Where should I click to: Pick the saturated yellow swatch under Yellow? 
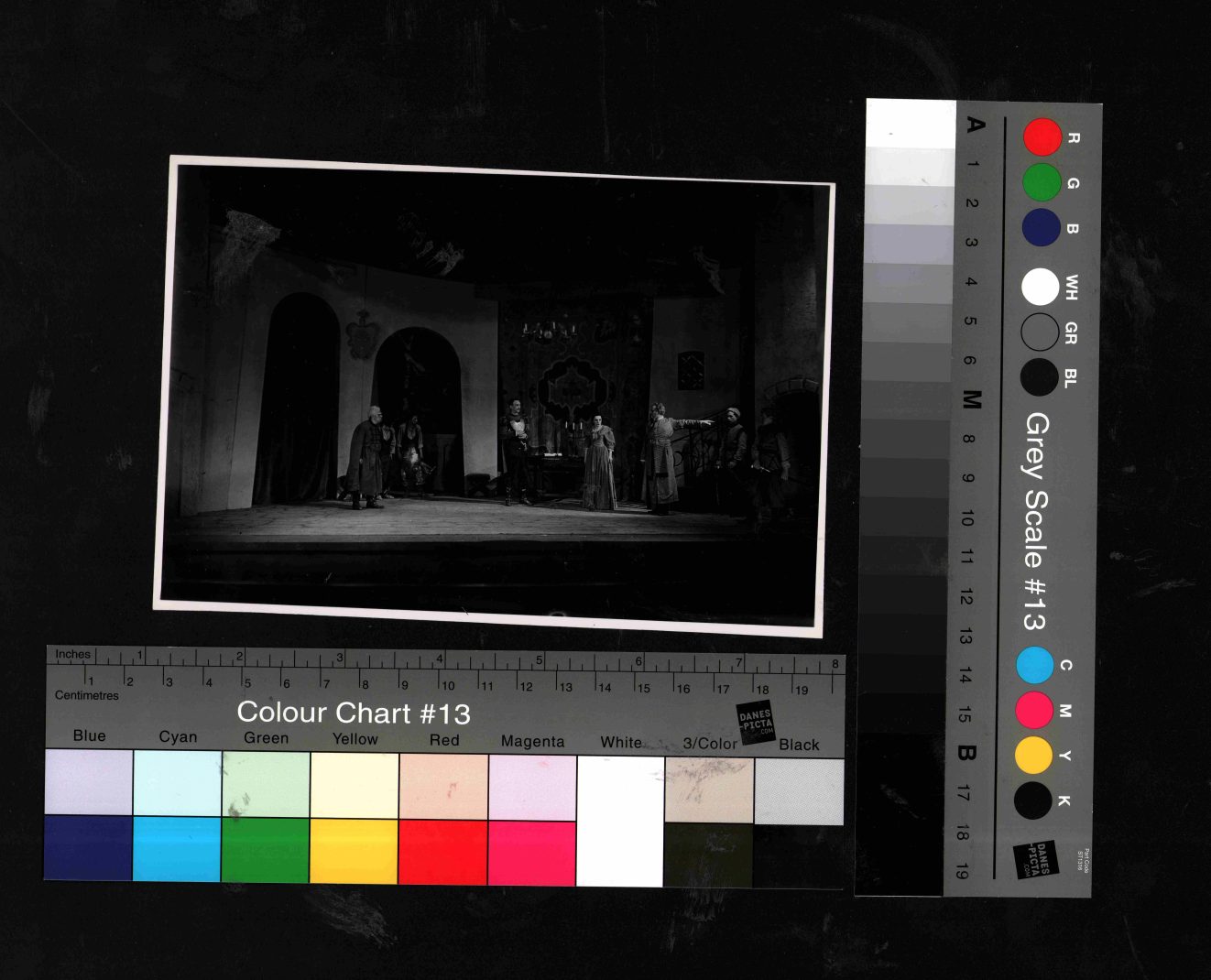point(354,851)
